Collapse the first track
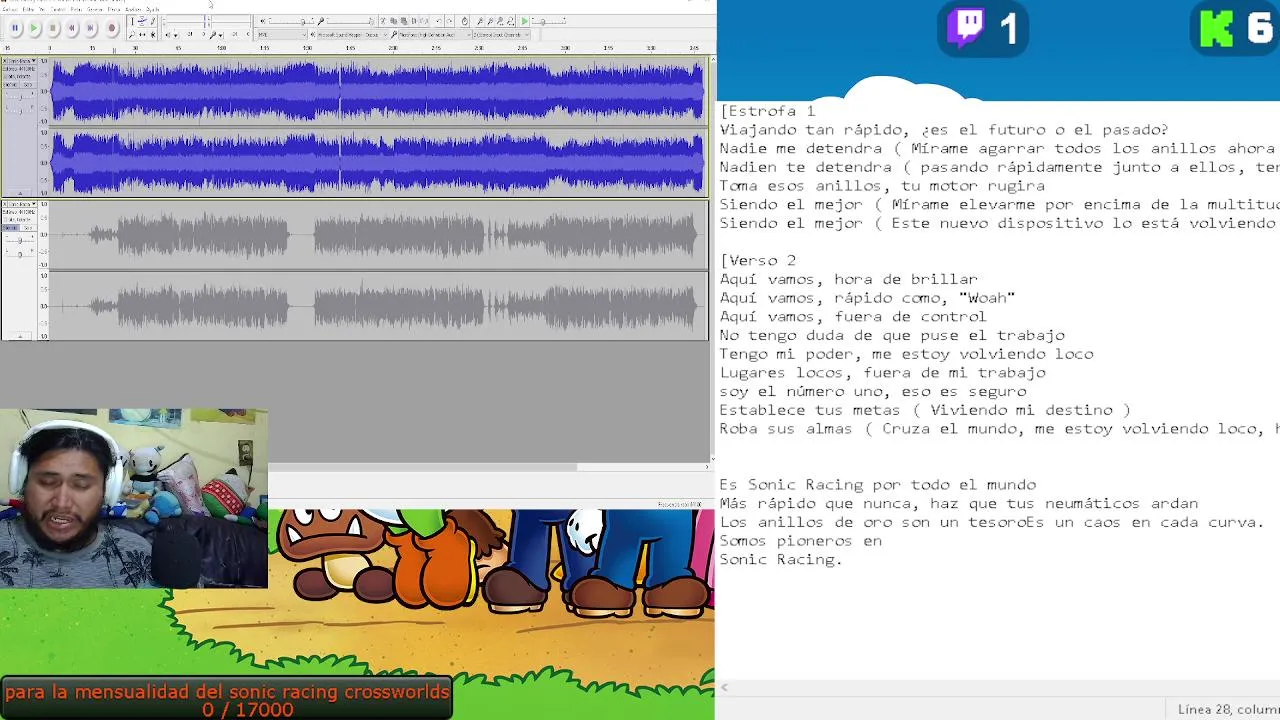This screenshot has width=1280, height=720. coord(20,193)
